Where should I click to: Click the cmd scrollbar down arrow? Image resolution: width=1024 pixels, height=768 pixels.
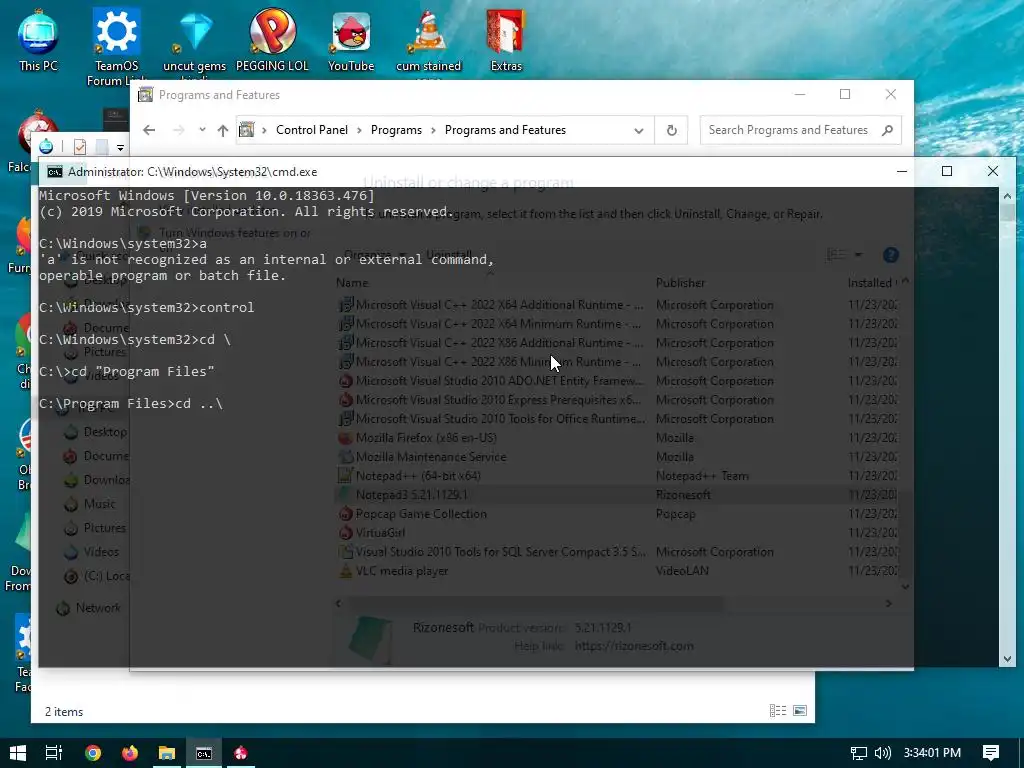(1007, 659)
